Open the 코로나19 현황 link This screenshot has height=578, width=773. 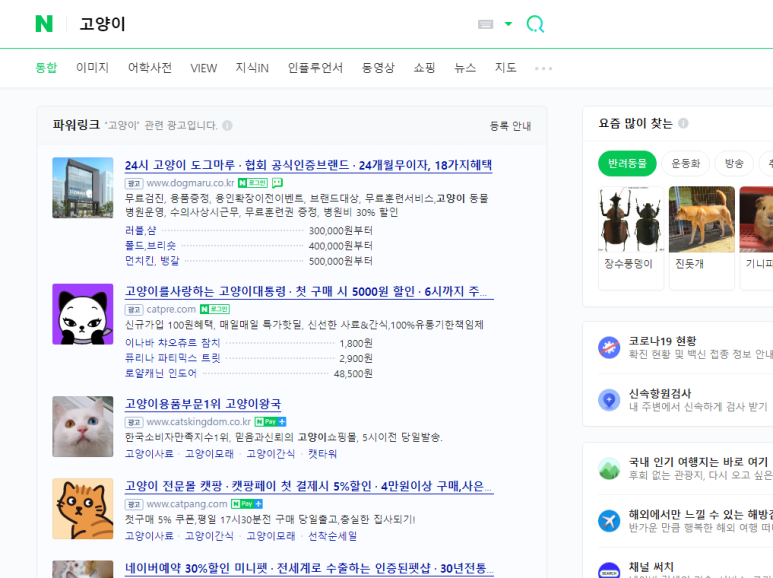click(x=663, y=341)
